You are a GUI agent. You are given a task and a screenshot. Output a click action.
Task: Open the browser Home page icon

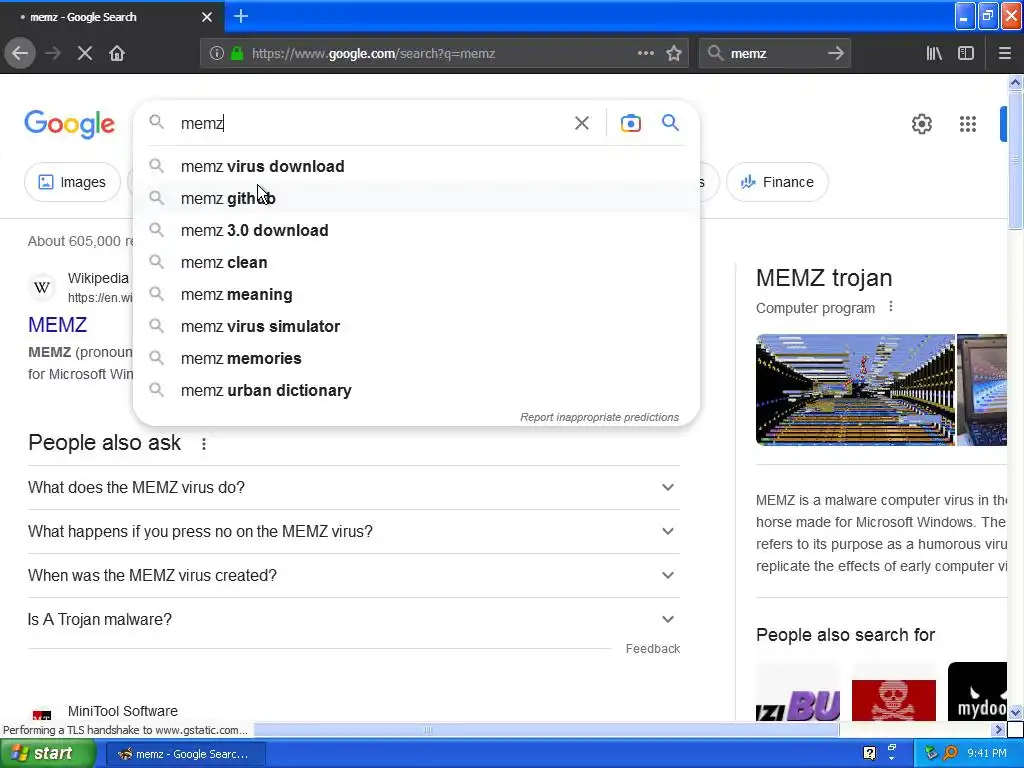(x=117, y=54)
